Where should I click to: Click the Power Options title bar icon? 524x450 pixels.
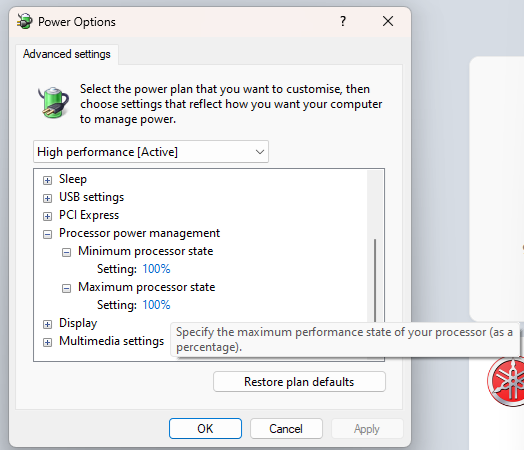tap(25, 21)
